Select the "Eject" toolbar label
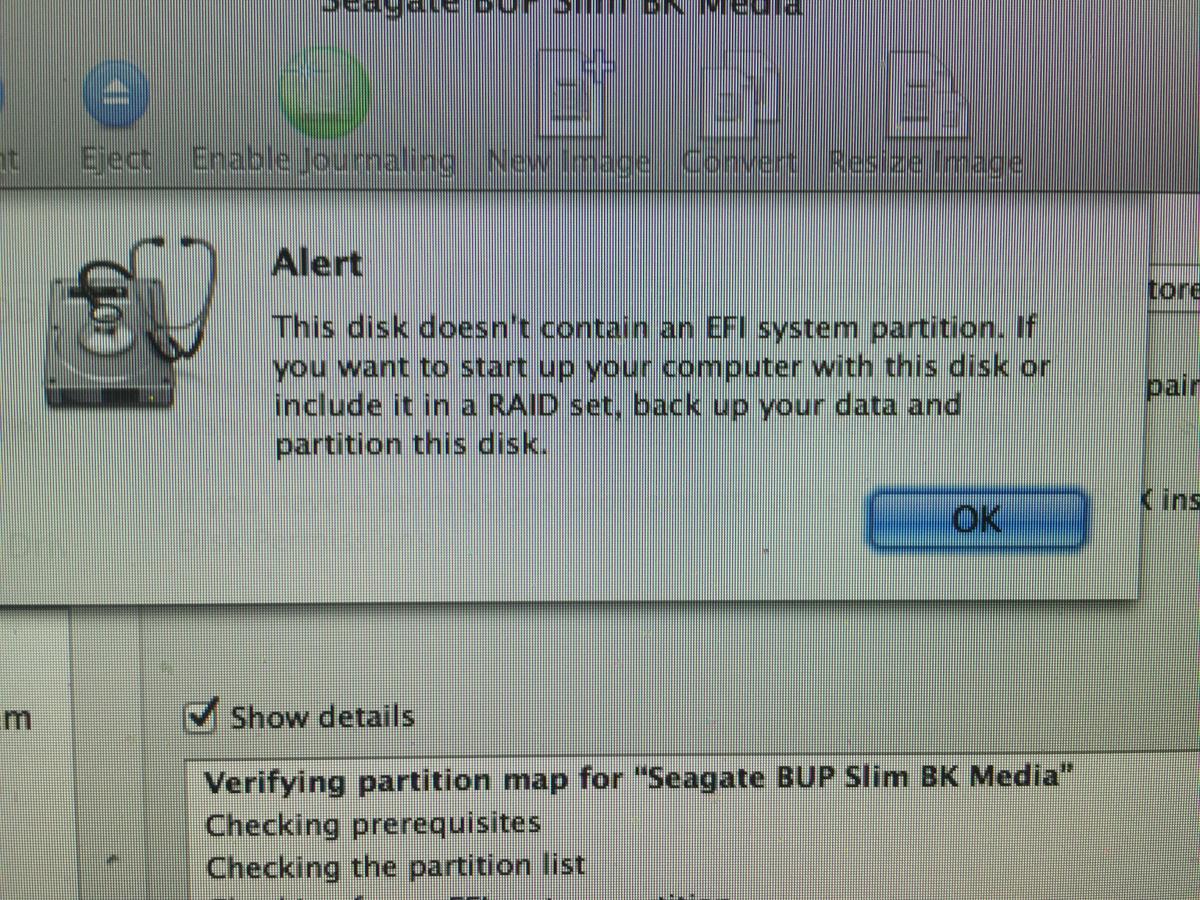The height and width of the screenshot is (900, 1200). (x=116, y=161)
